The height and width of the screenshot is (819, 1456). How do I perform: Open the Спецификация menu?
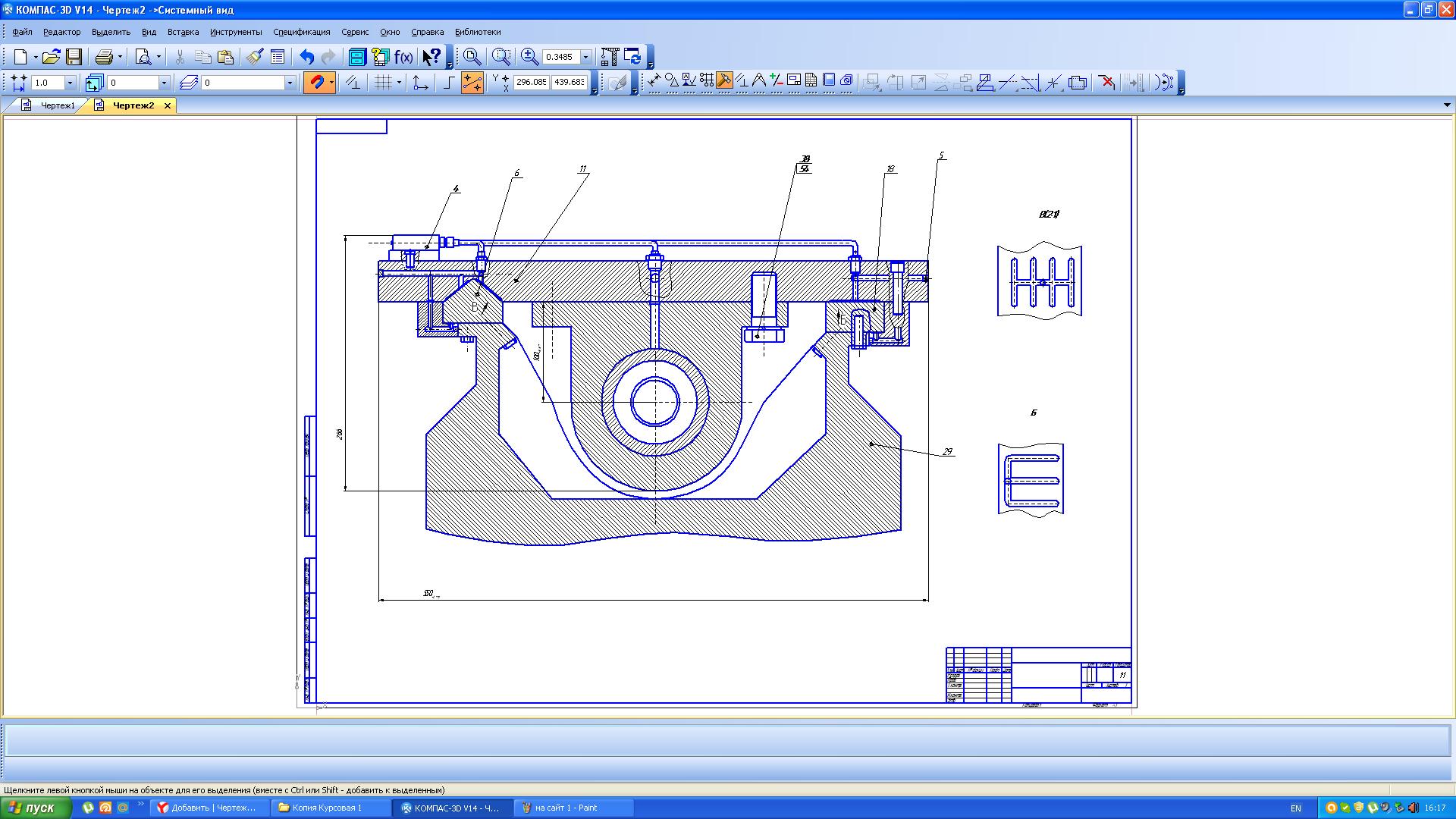[x=301, y=32]
